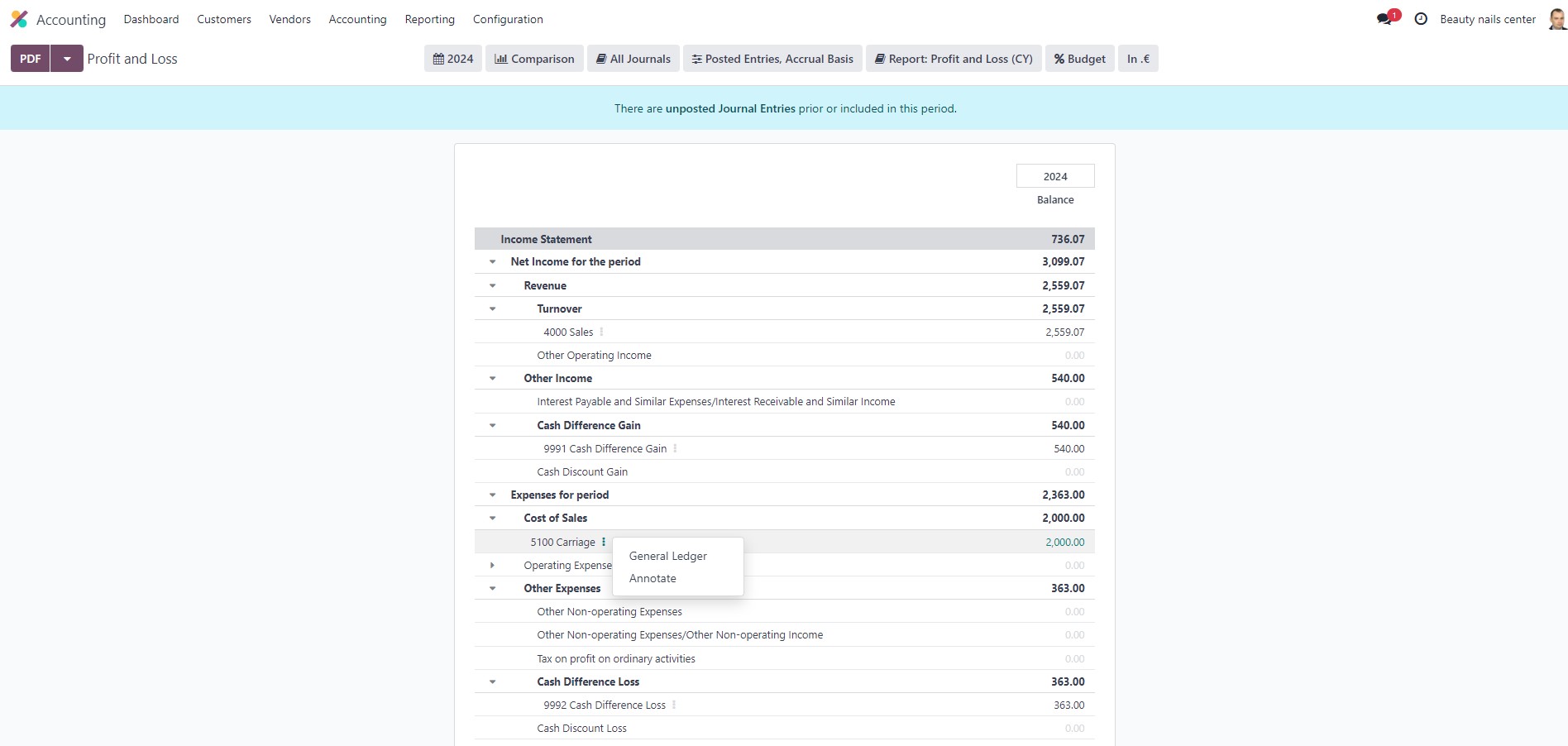Expand the Operating Expenses row
The width and height of the screenshot is (1568, 746).
493,565
